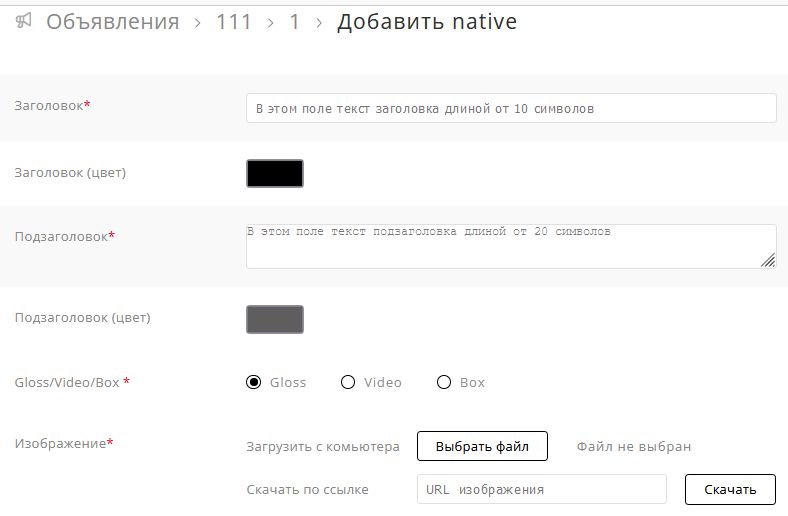Open the Объявления breadcrumb link
The width and height of the screenshot is (788, 516).
tap(113, 22)
